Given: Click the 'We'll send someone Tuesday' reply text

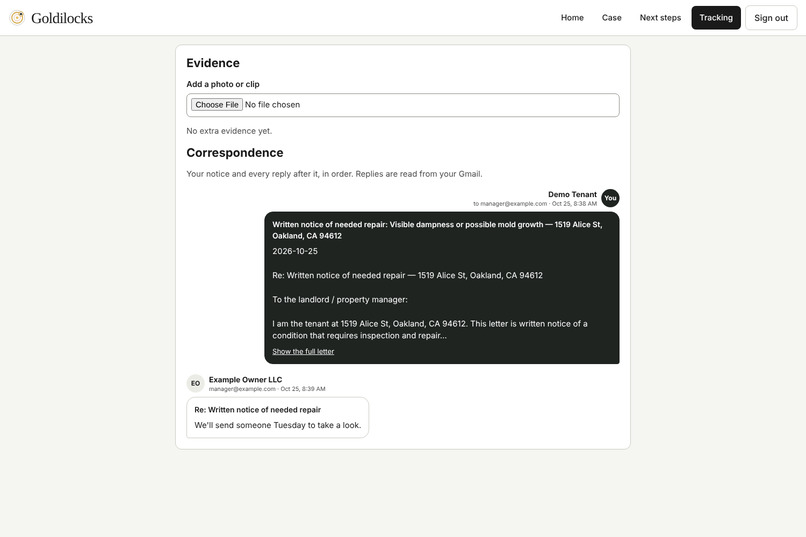Looking at the screenshot, I should pyautogui.click(x=278, y=425).
